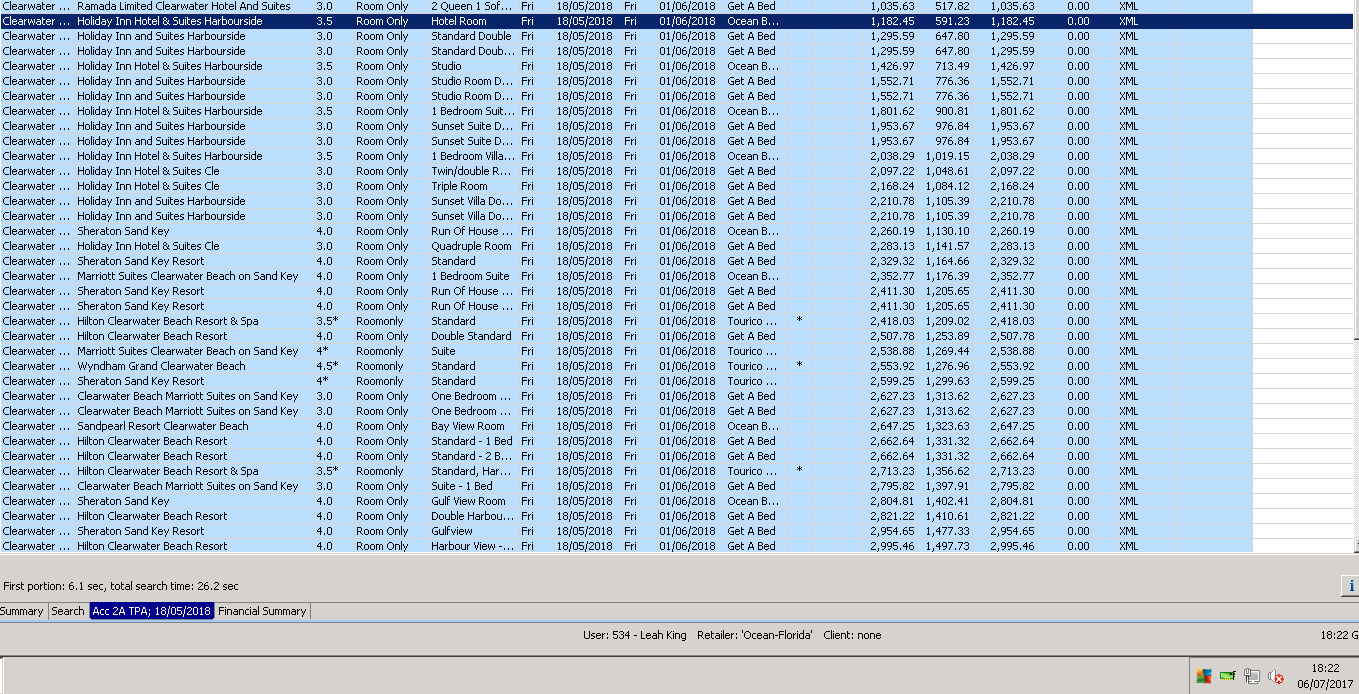Open the AVG antivirus tray icon

tap(1204, 677)
